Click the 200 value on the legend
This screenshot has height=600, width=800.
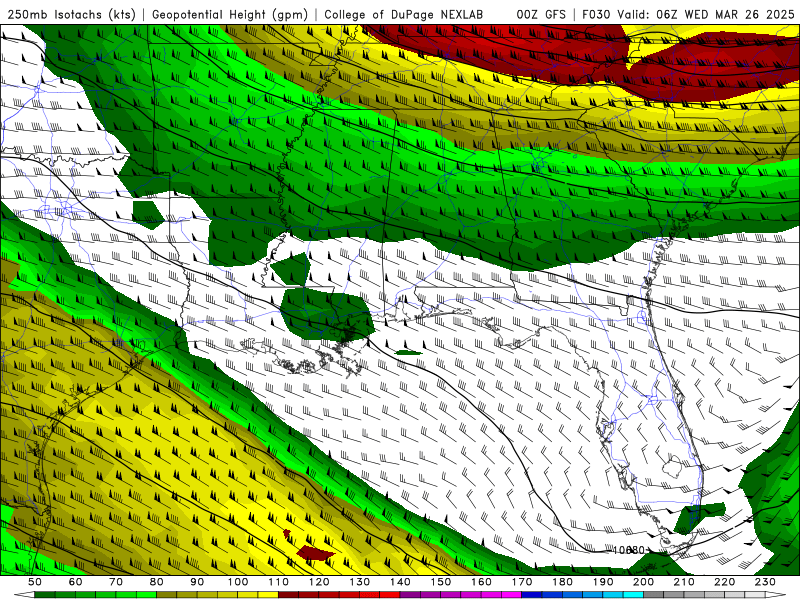(x=643, y=582)
